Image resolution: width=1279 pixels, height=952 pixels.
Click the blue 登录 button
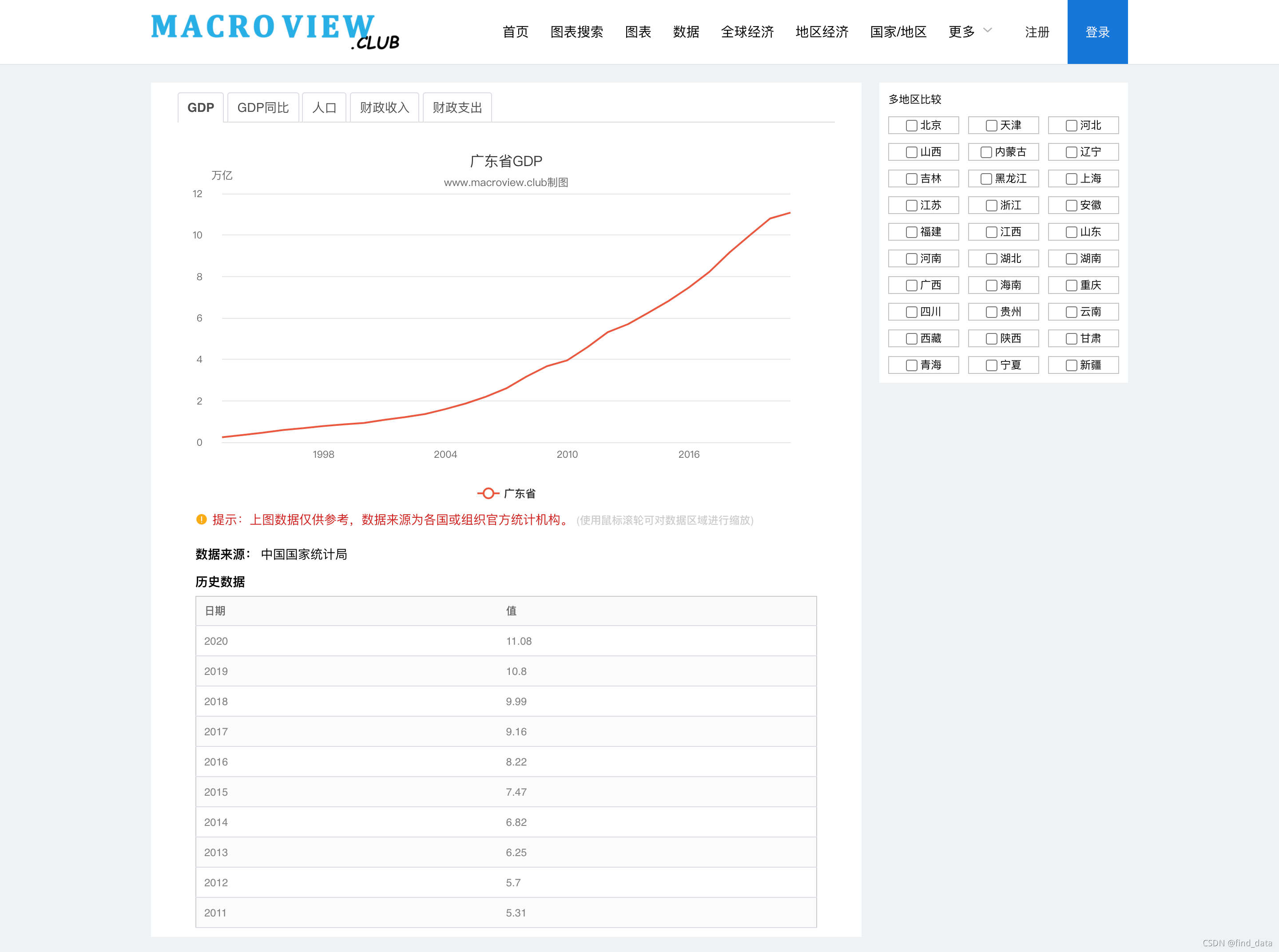[x=1097, y=32]
